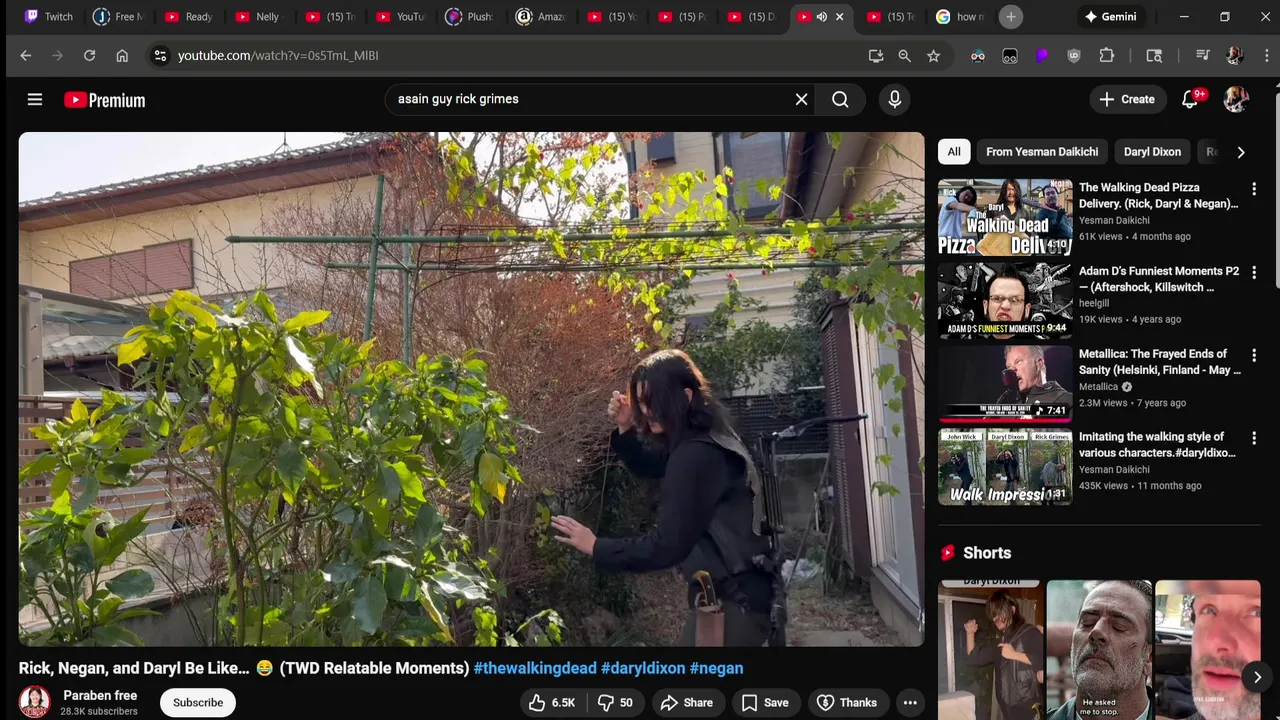Go back in the browser

pyautogui.click(x=26, y=56)
